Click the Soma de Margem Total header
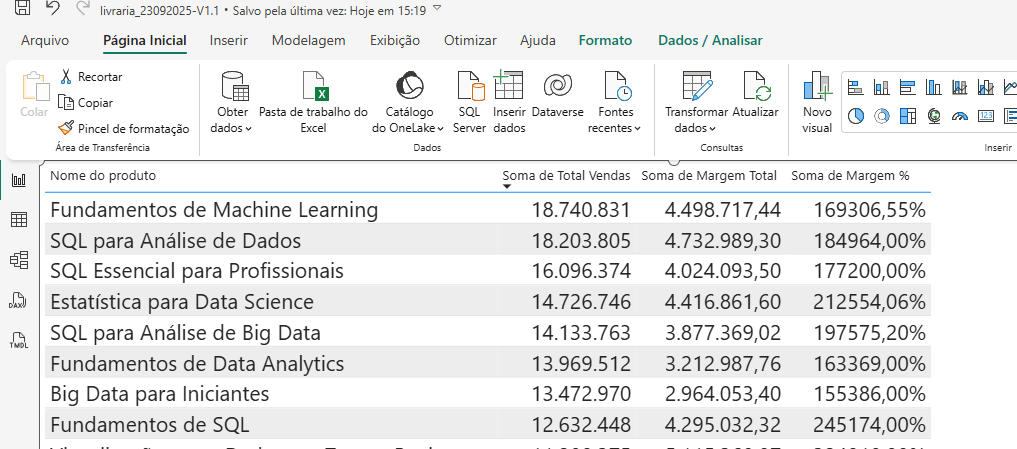The width and height of the screenshot is (1017, 449). click(709, 176)
